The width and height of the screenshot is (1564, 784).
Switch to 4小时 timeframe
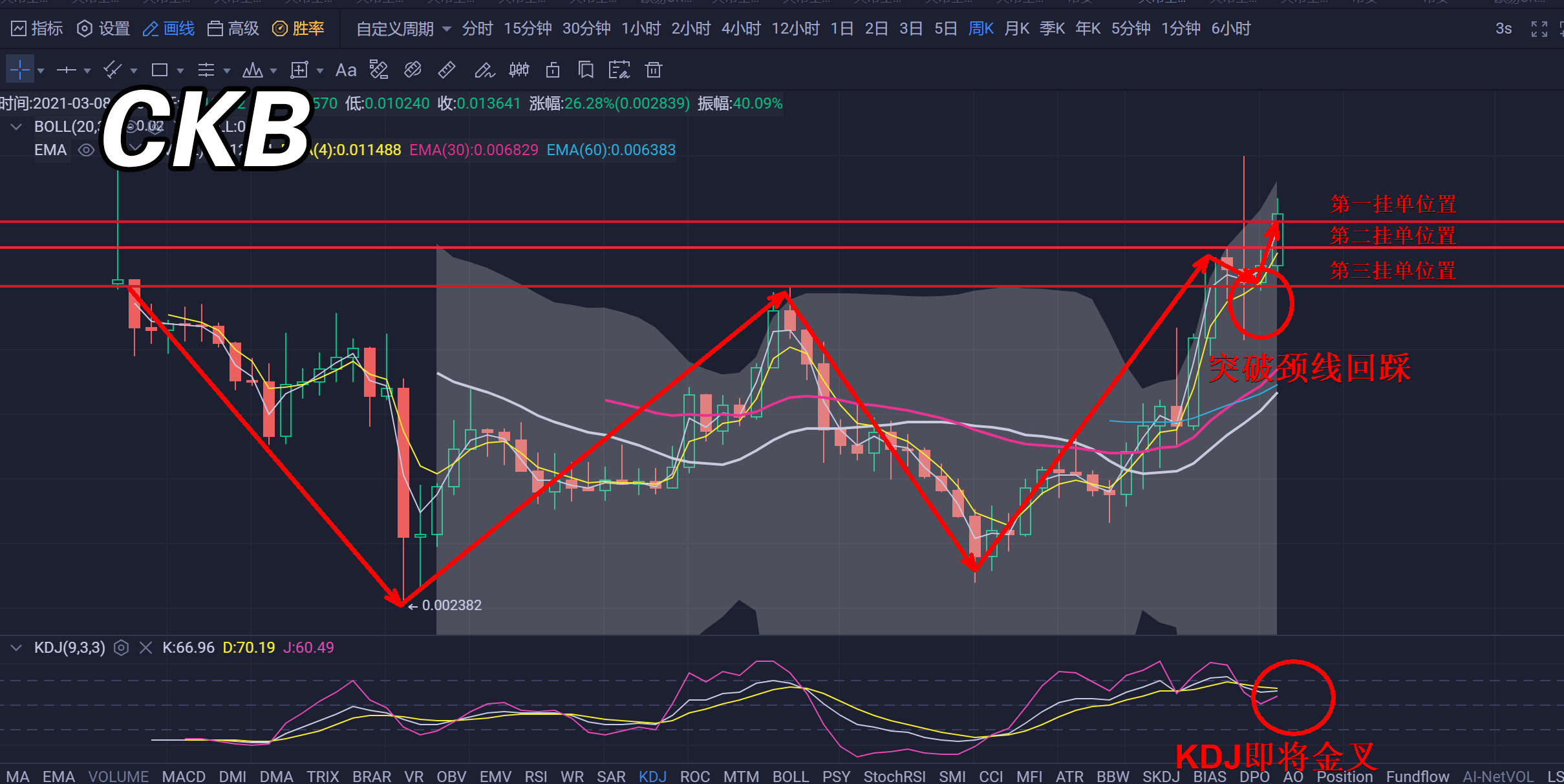click(741, 28)
